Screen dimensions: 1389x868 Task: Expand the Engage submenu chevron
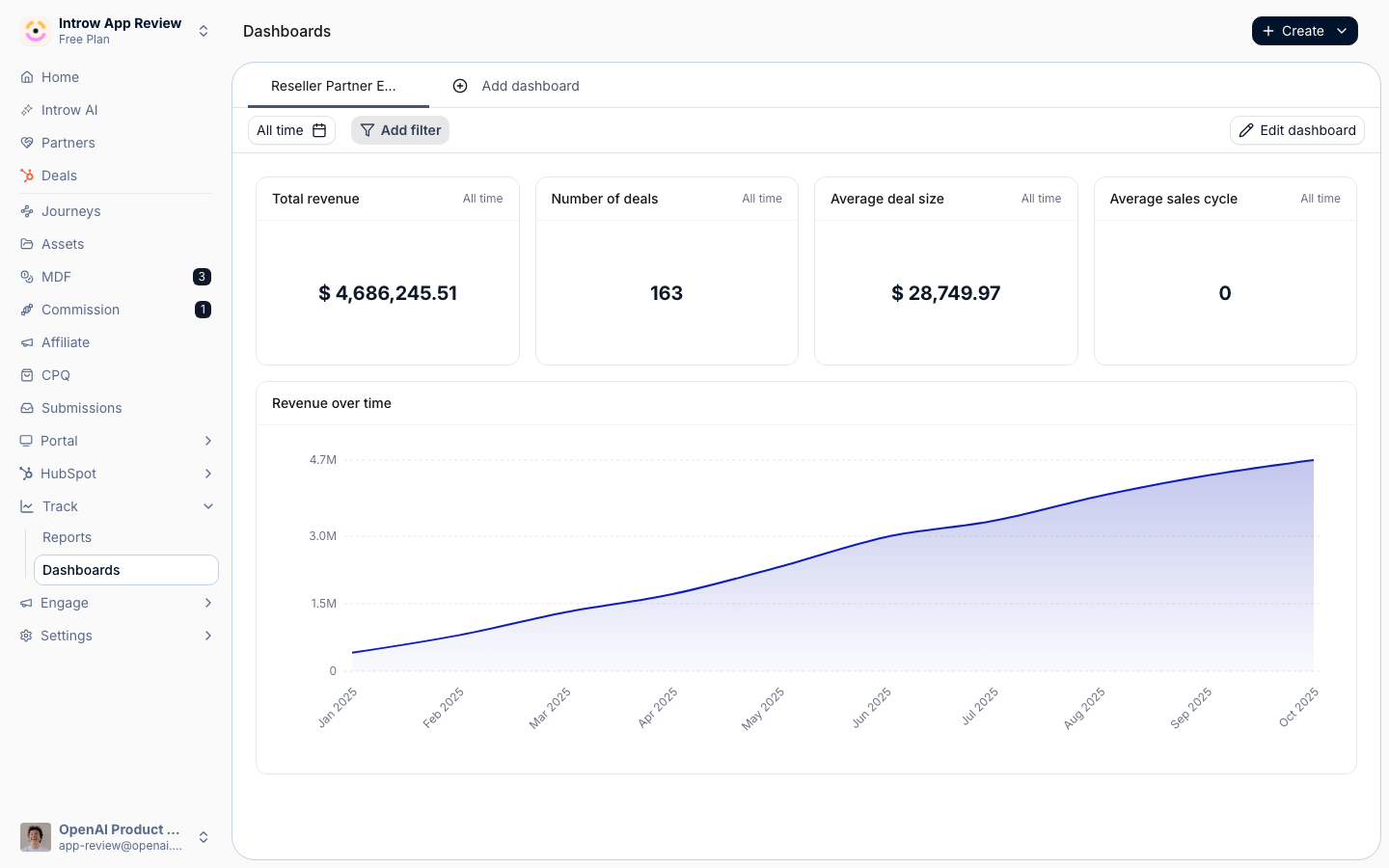coord(208,603)
